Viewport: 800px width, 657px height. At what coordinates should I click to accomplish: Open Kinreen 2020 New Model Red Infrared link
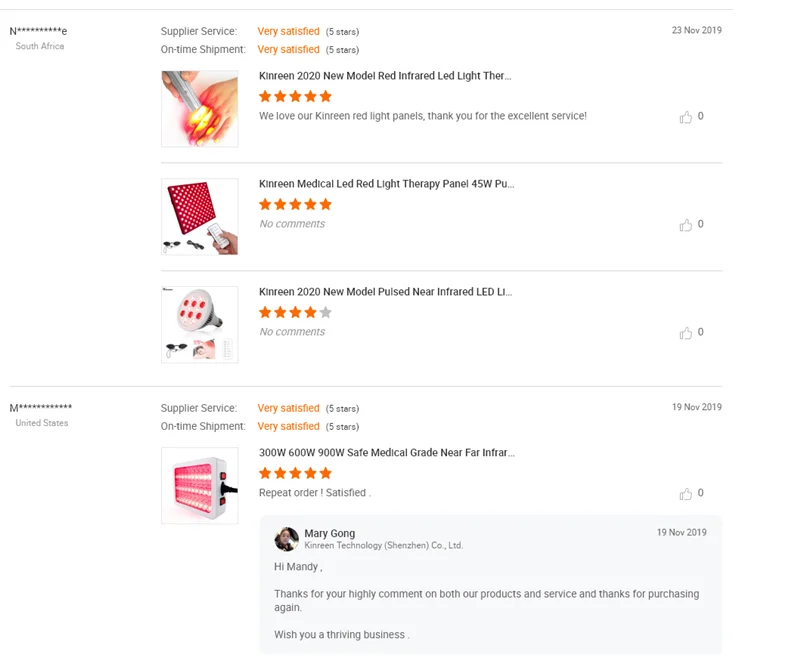pos(385,76)
